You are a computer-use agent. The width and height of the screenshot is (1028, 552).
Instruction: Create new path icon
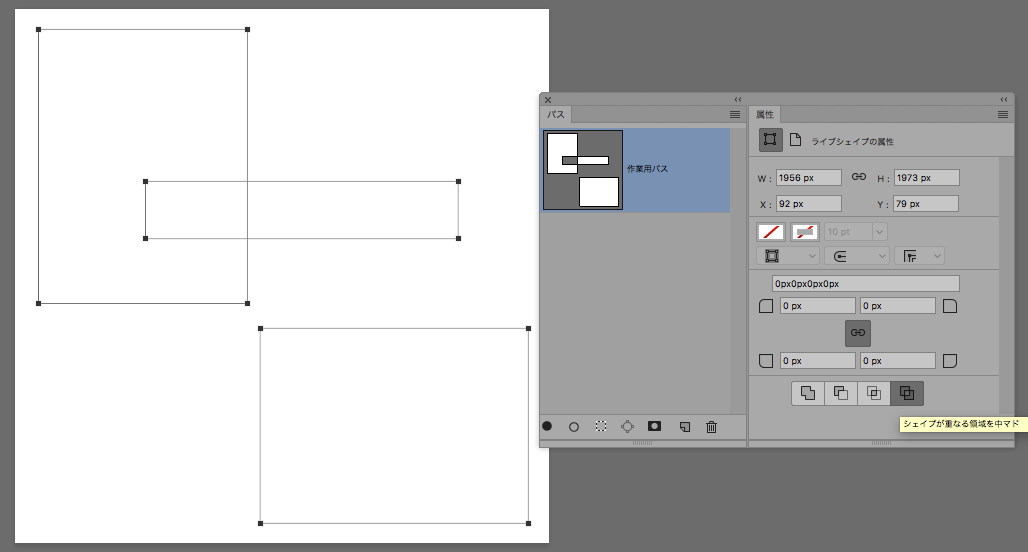684,427
